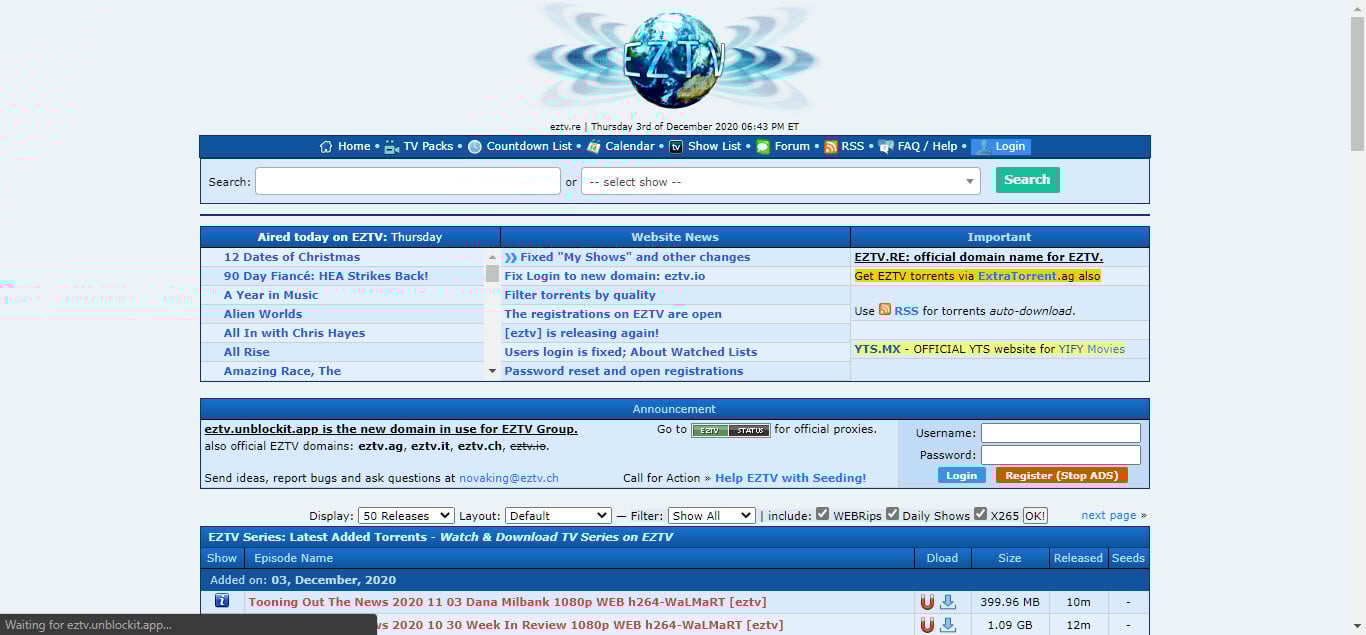The width and height of the screenshot is (1366, 635).
Task: Open the Show List menu item
Action: tap(714, 146)
